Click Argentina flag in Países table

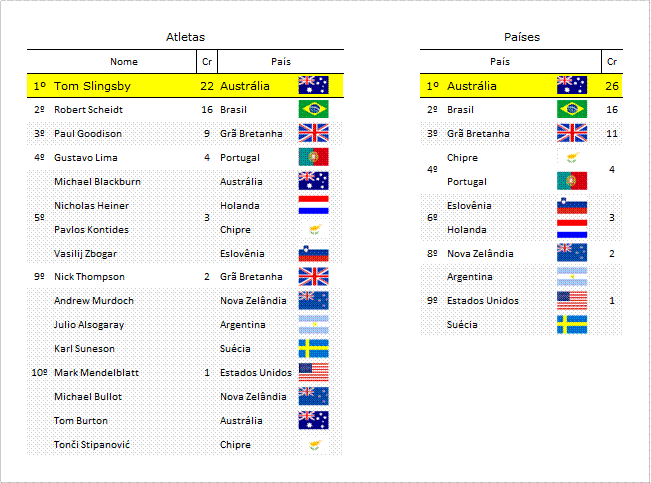[x=572, y=277]
